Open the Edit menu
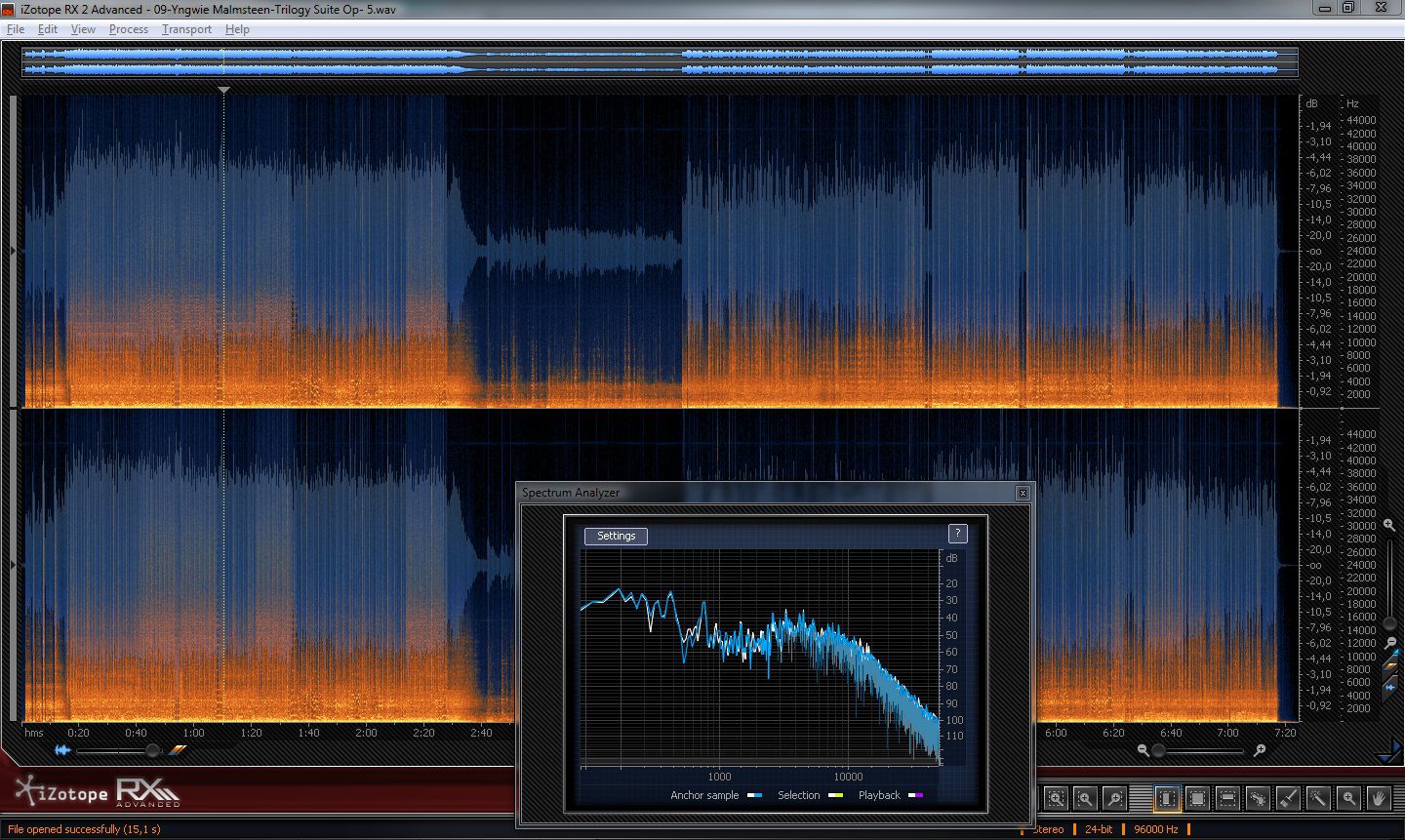This screenshot has height=840, width=1405. 48,29
